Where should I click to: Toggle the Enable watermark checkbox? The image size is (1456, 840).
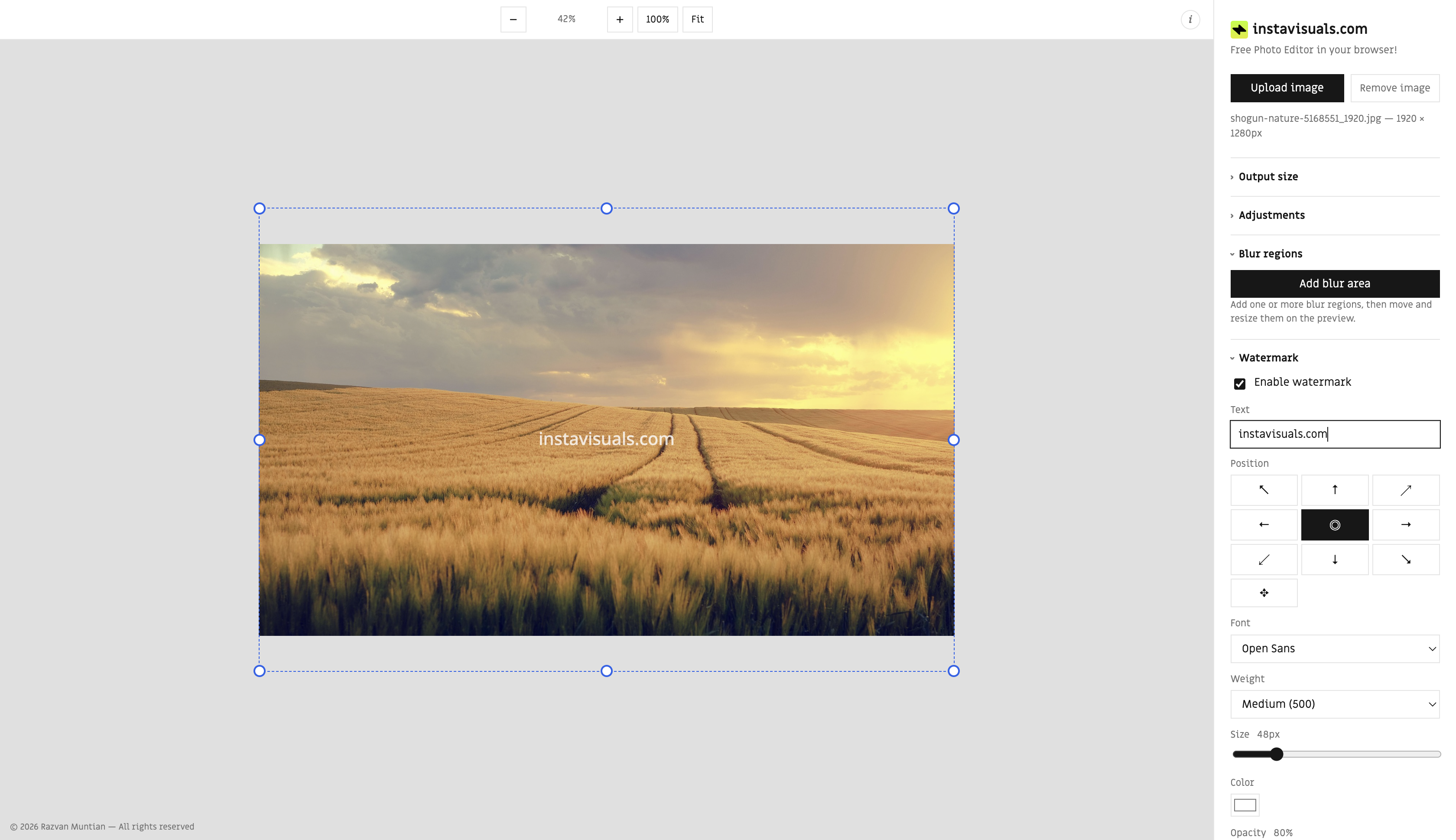click(x=1239, y=384)
